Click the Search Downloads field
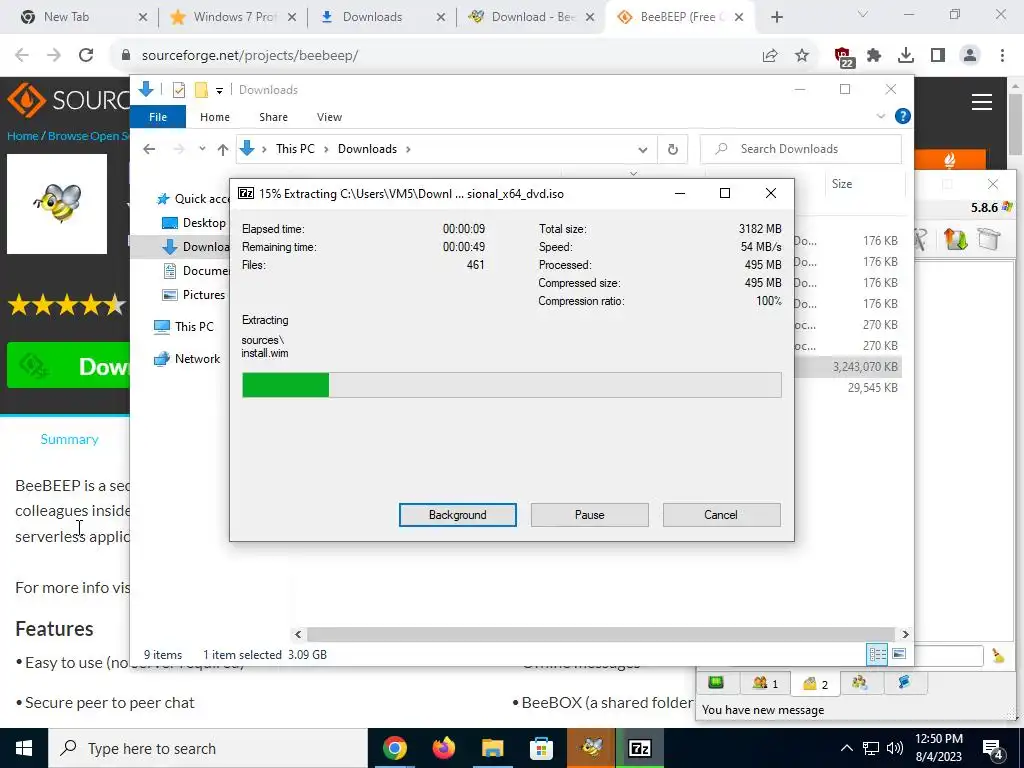 tap(801, 149)
